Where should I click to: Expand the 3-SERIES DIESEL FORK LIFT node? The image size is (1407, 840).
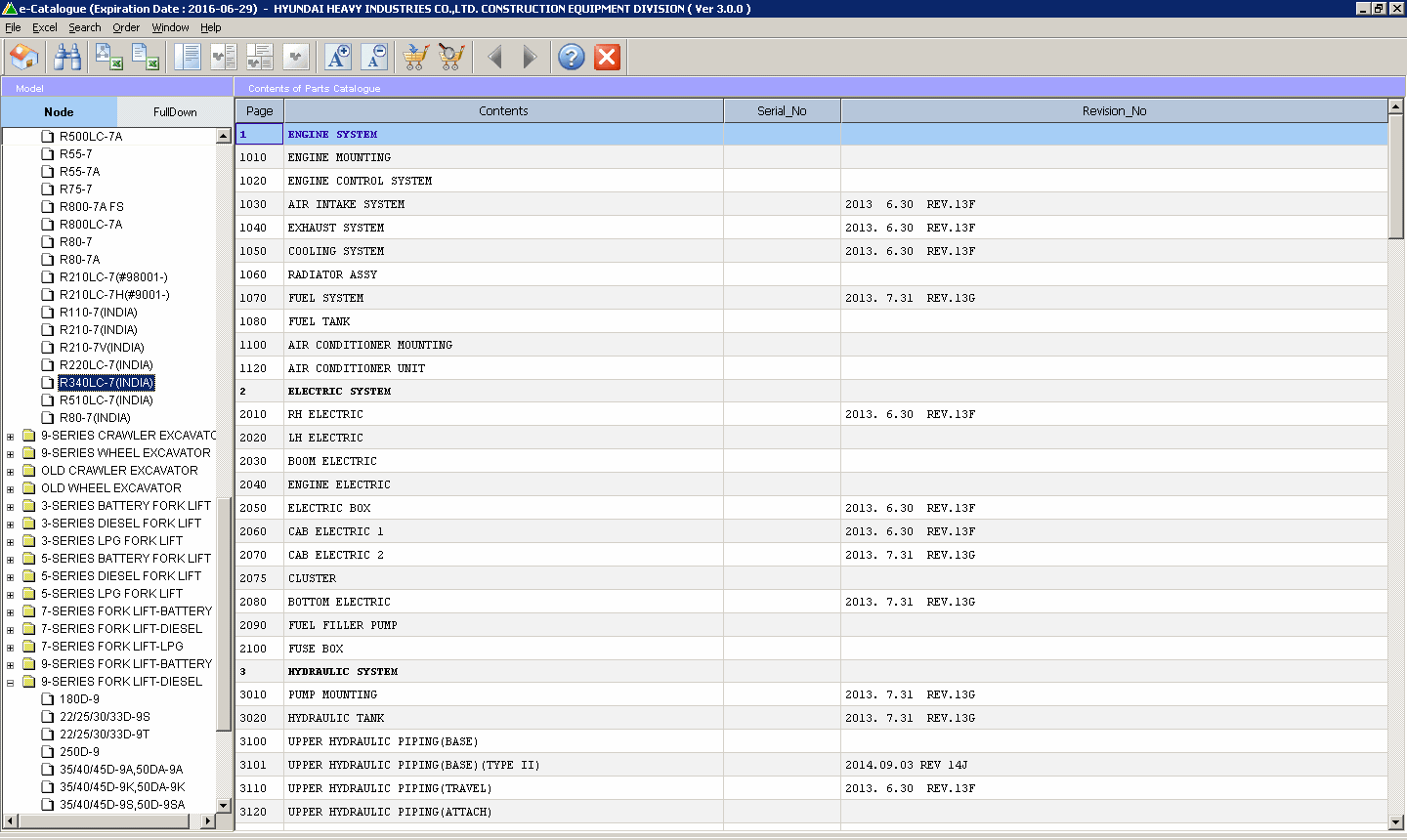[11, 525]
